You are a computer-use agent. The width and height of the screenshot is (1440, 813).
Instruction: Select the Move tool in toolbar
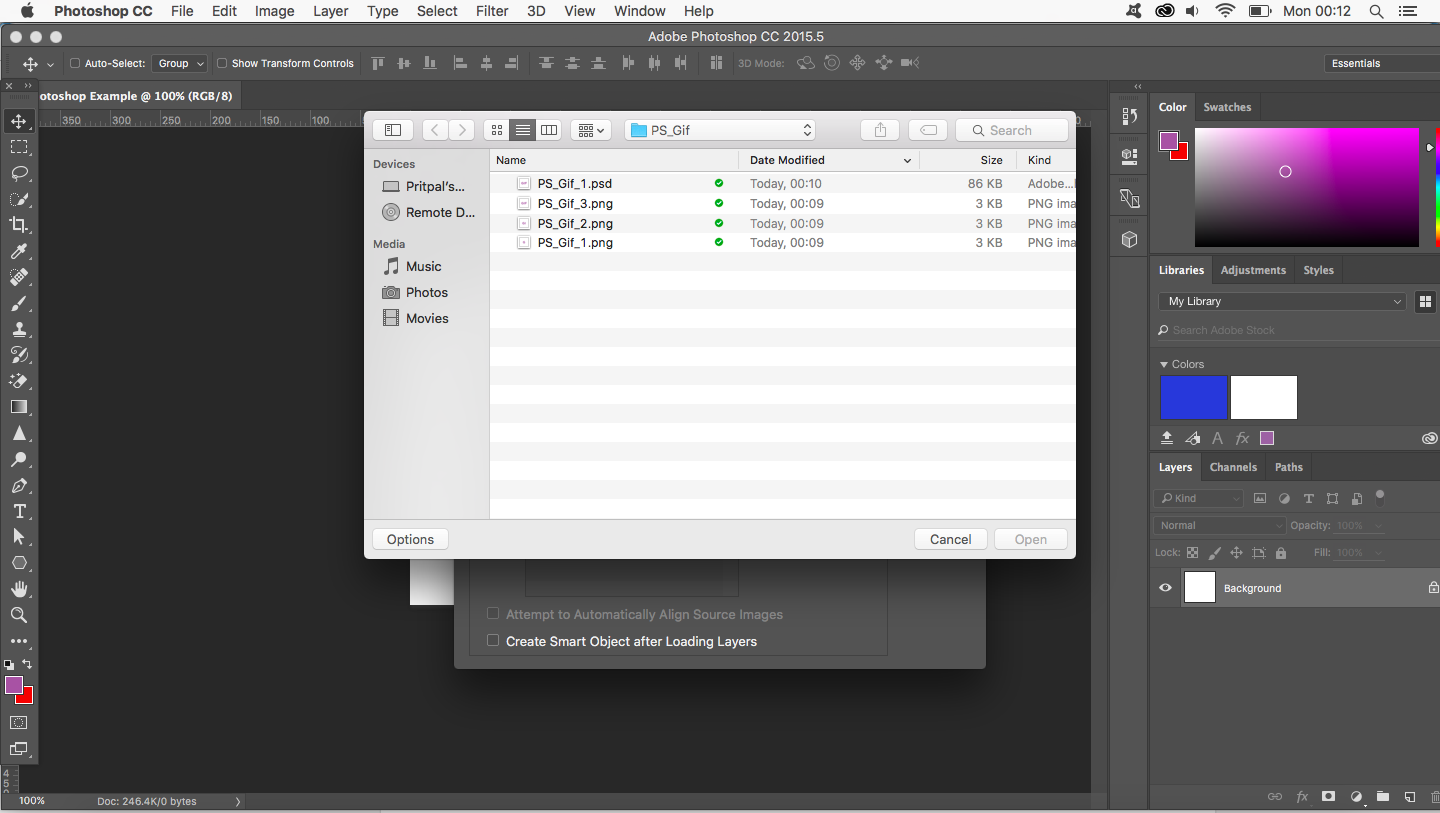point(19,121)
